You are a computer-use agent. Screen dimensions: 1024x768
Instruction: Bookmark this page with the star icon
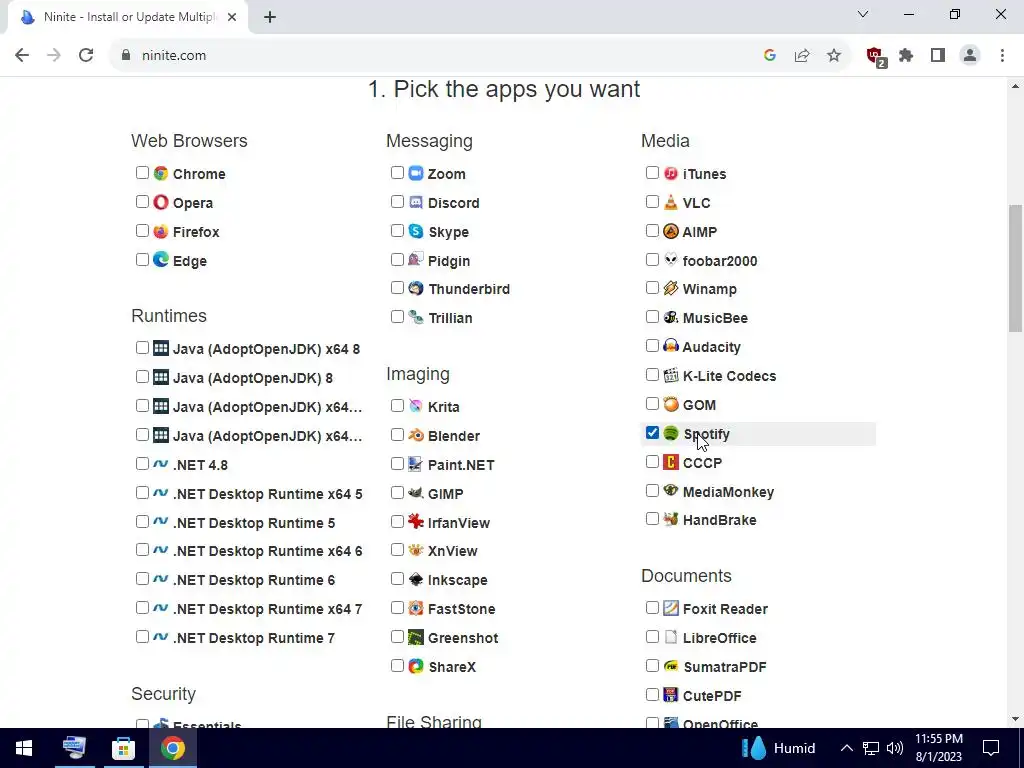[834, 56]
